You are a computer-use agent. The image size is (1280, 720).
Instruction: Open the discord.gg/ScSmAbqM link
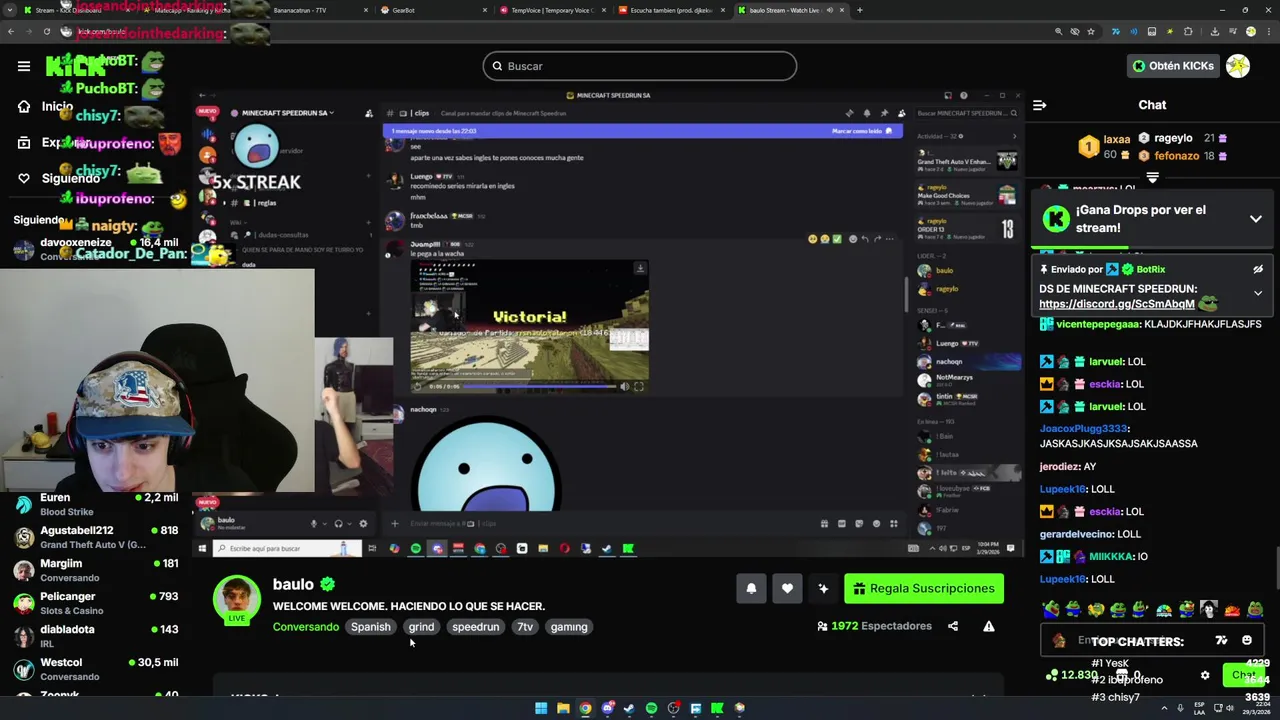(1117, 304)
